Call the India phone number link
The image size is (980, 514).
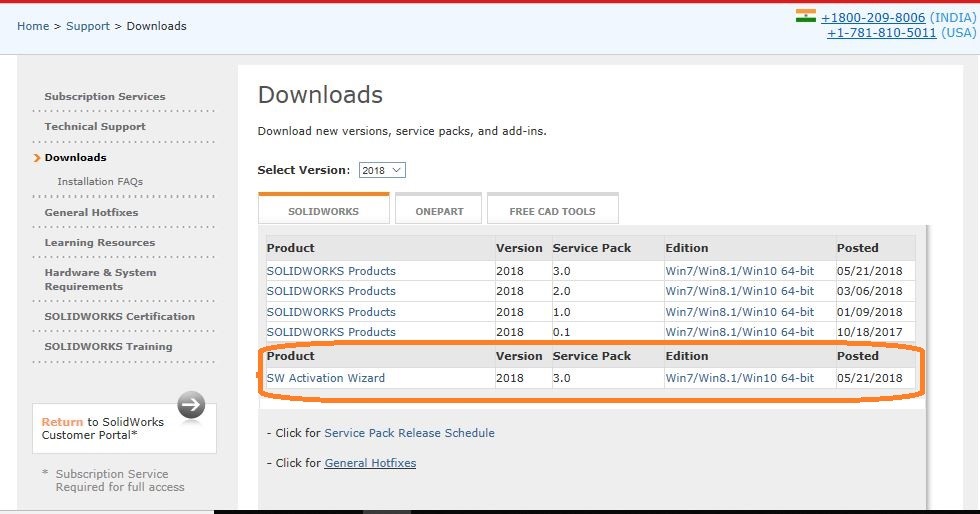click(x=873, y=18)
